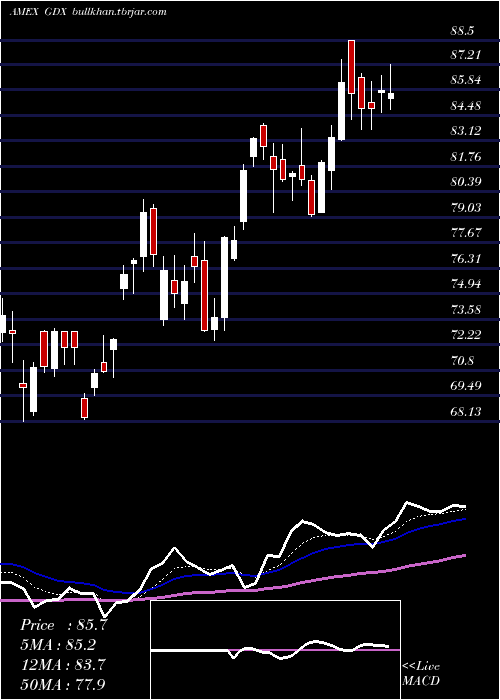
Task: Click the 80.39 price axis label
Action: (466, 182)
